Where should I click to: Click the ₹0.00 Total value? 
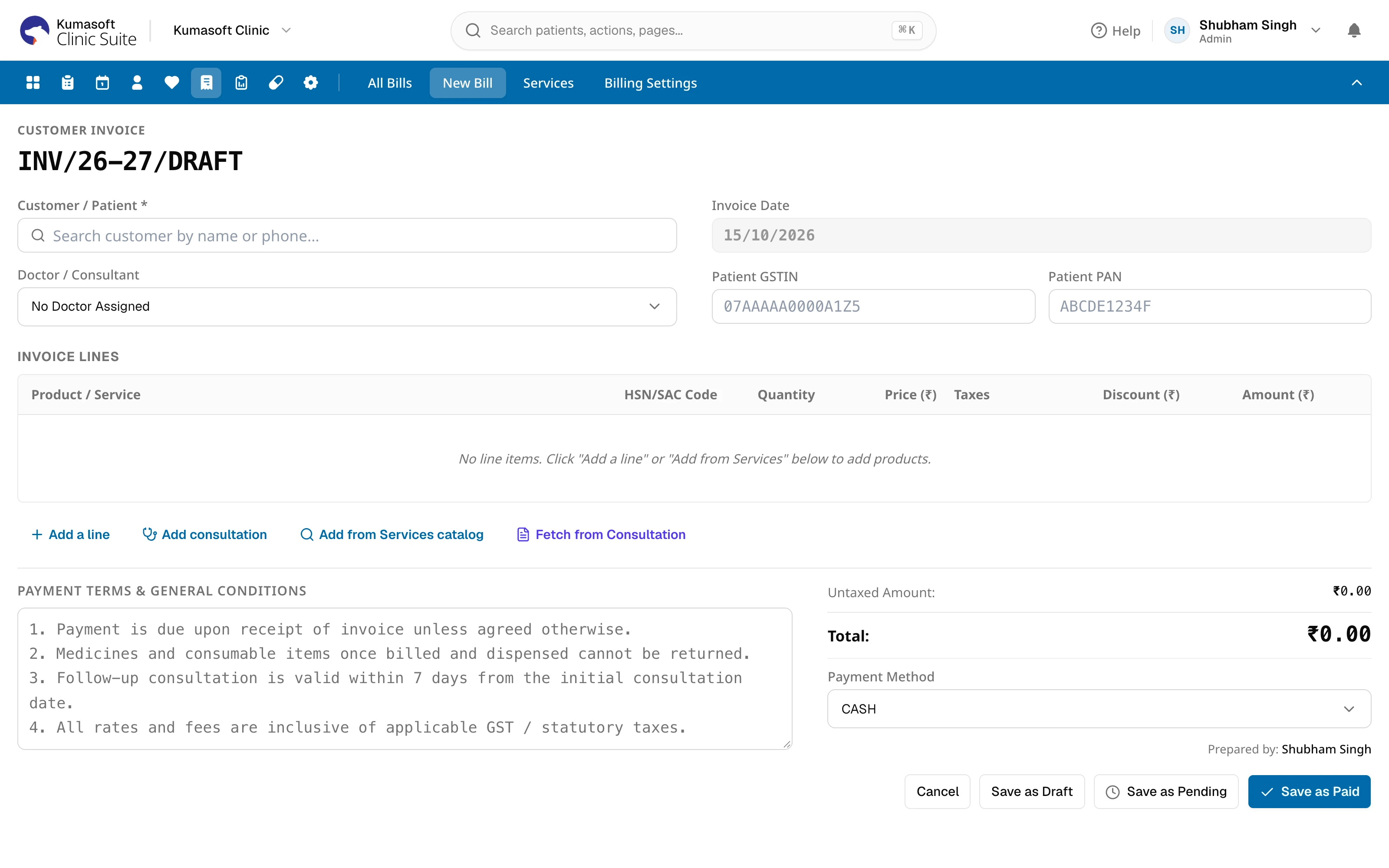pos(1339,635)
